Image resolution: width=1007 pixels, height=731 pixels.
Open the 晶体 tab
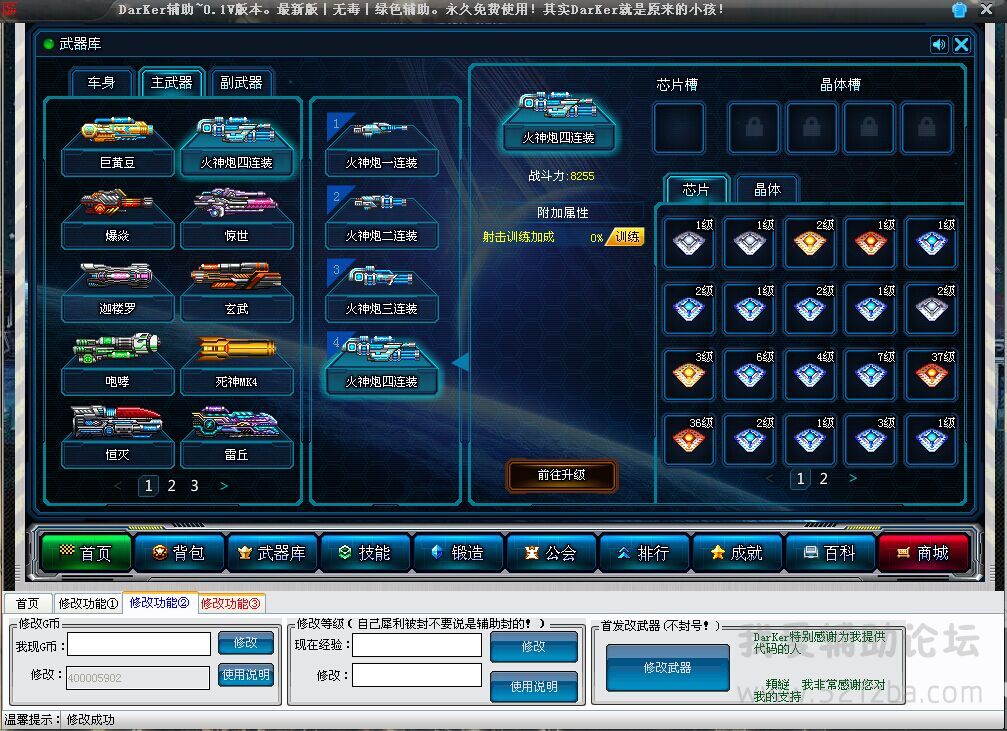(767, 189)
